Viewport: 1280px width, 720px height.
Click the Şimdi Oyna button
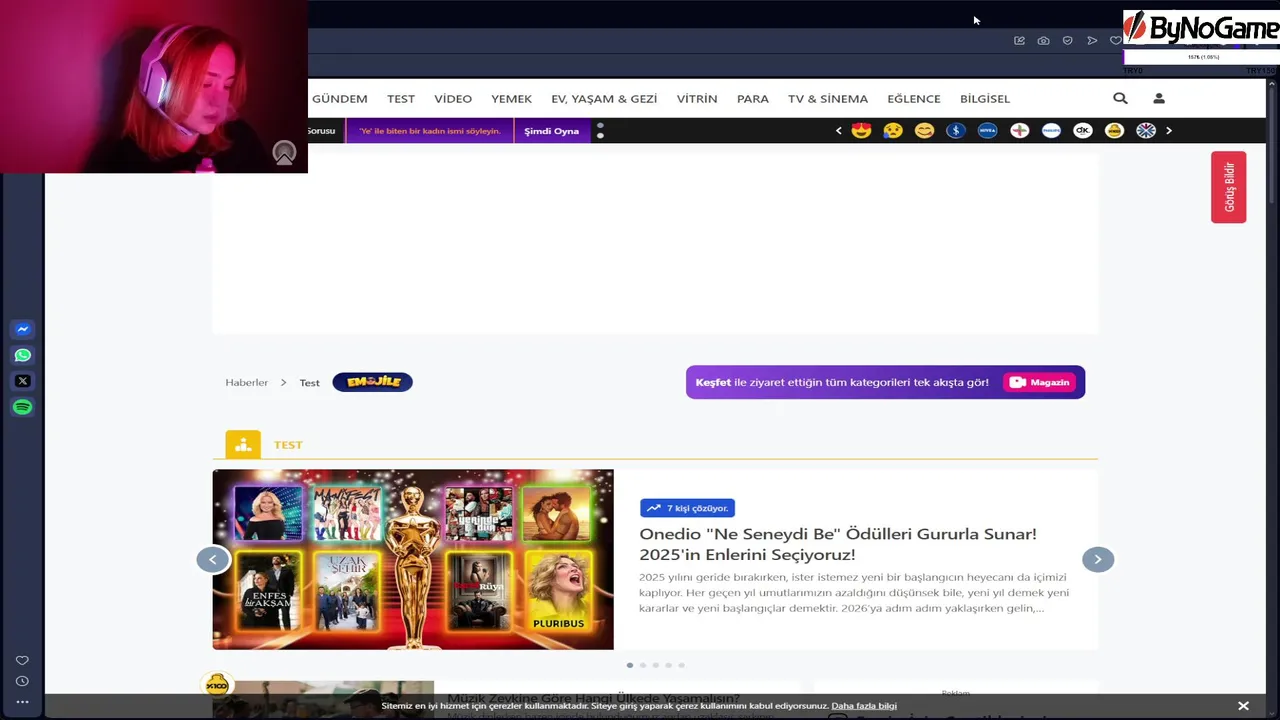click(x=552, y=131)
